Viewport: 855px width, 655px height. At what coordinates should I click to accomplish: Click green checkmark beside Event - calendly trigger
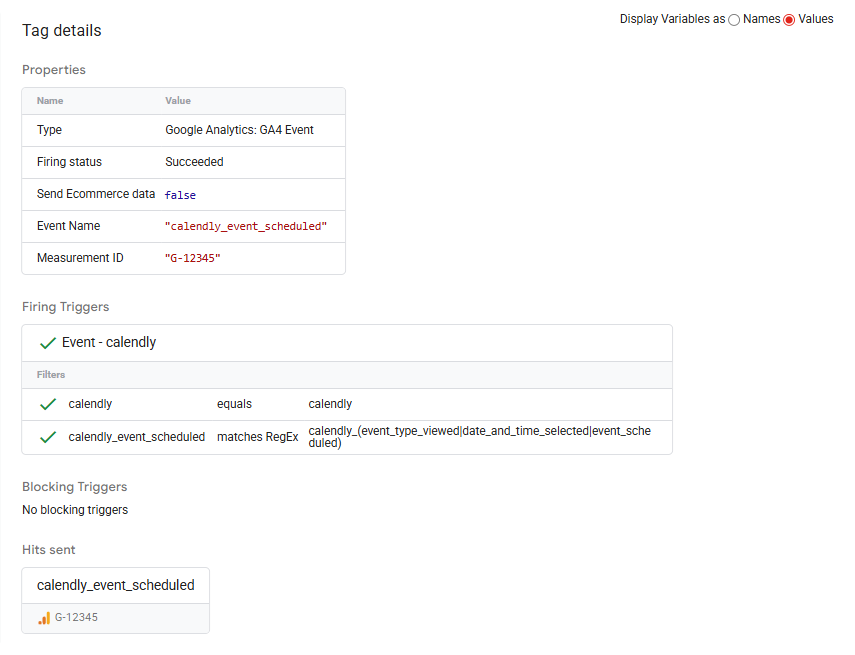pyautogui.click(x=47, y=343)
